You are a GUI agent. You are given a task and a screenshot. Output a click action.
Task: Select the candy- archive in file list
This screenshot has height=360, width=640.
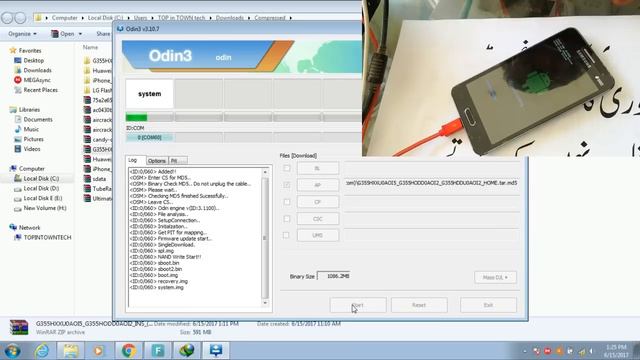tap(98, 140)
